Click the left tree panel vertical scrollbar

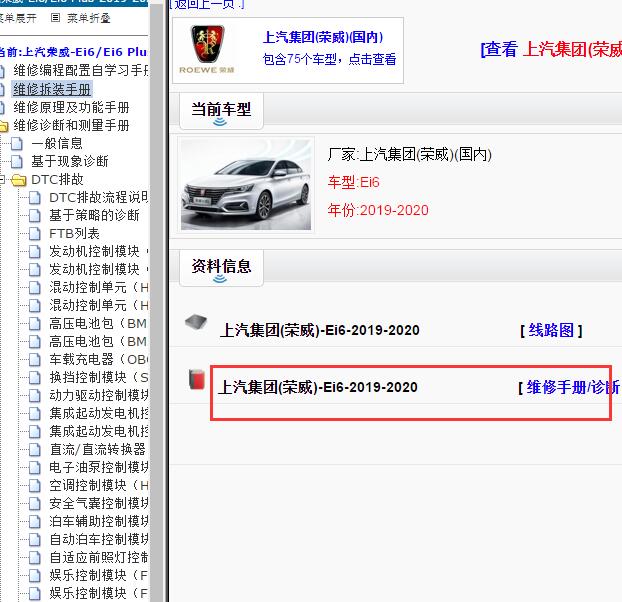tap(157, 301)
